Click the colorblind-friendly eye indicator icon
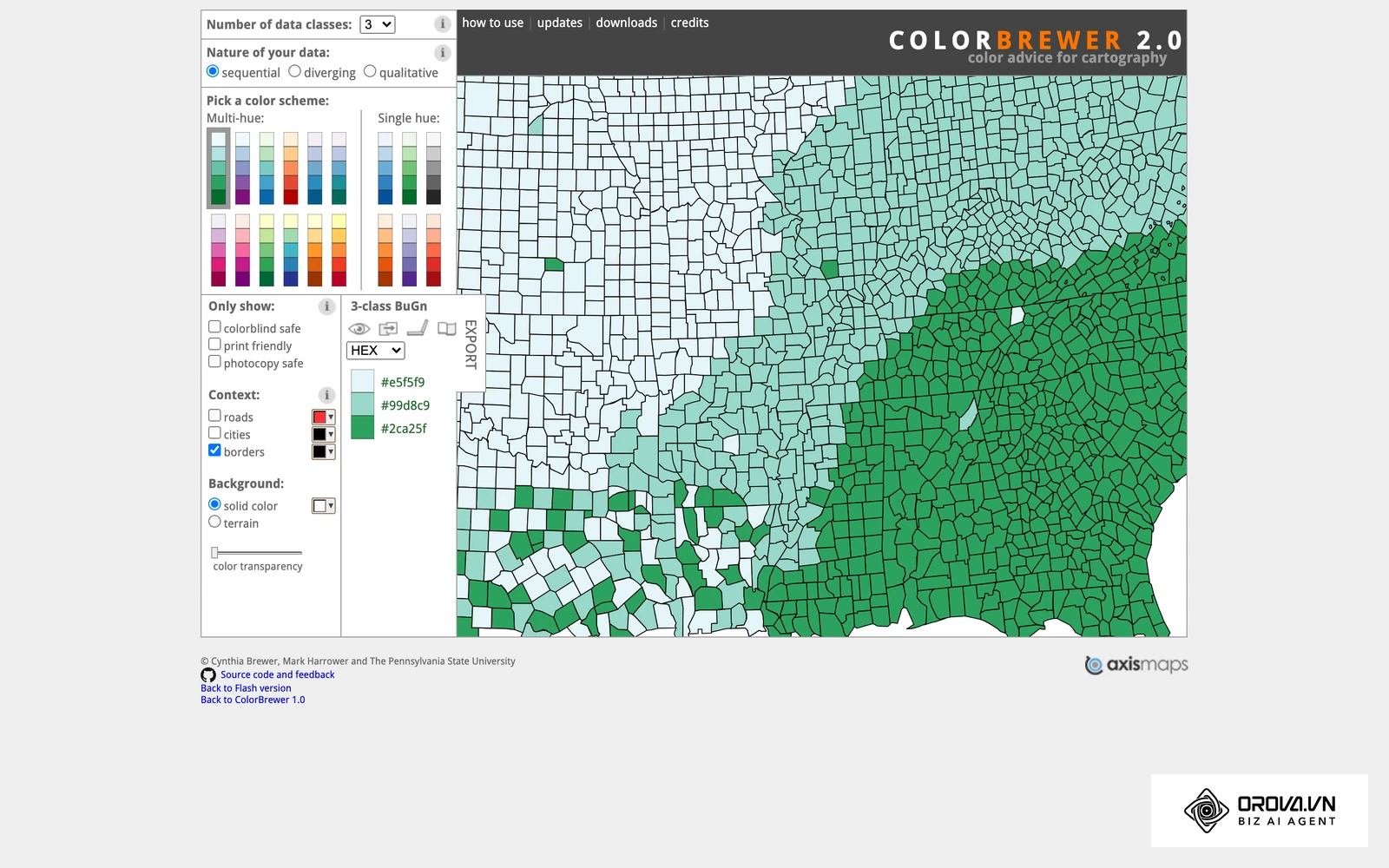The height and width of the screenshot is (868, 1389). click(x=359, y=329)
